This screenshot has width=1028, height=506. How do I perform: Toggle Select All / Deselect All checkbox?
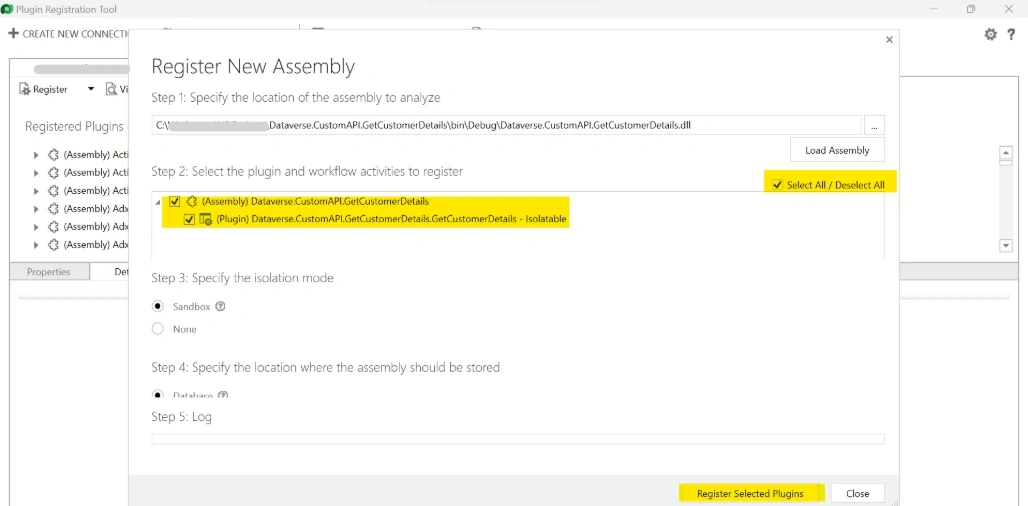(778, 185)
